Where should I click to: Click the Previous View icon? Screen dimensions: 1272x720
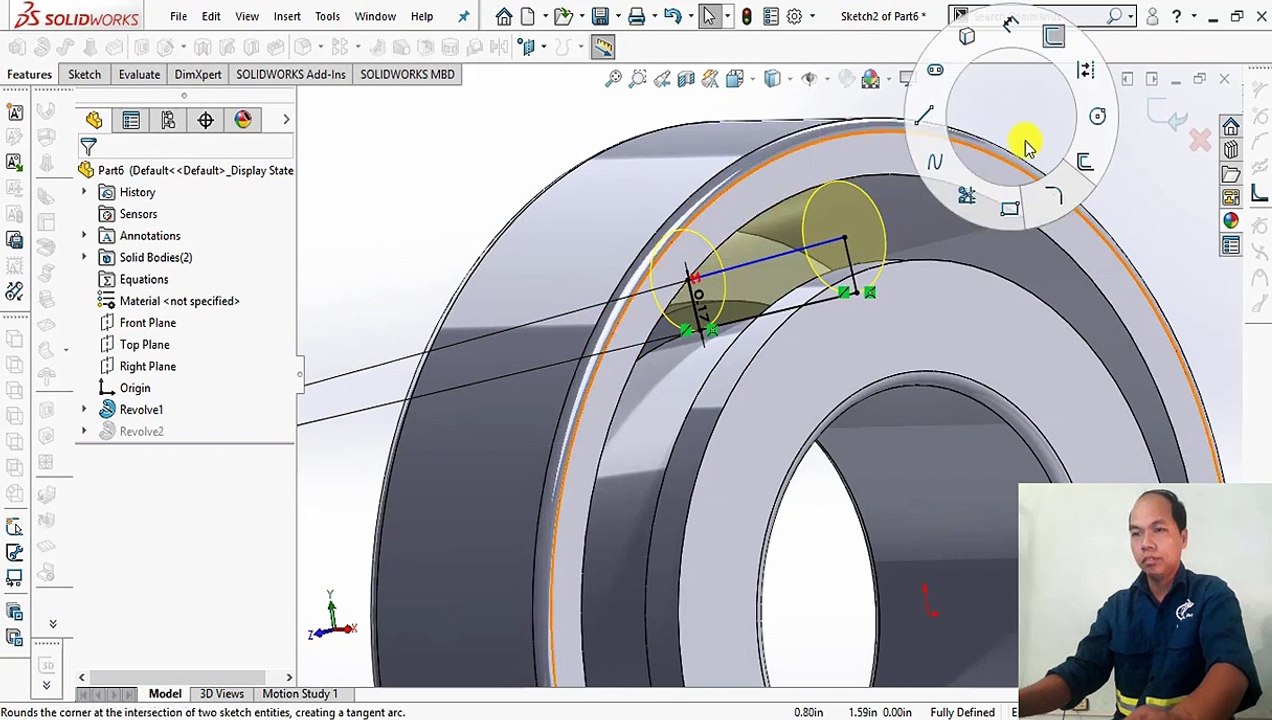661,78
